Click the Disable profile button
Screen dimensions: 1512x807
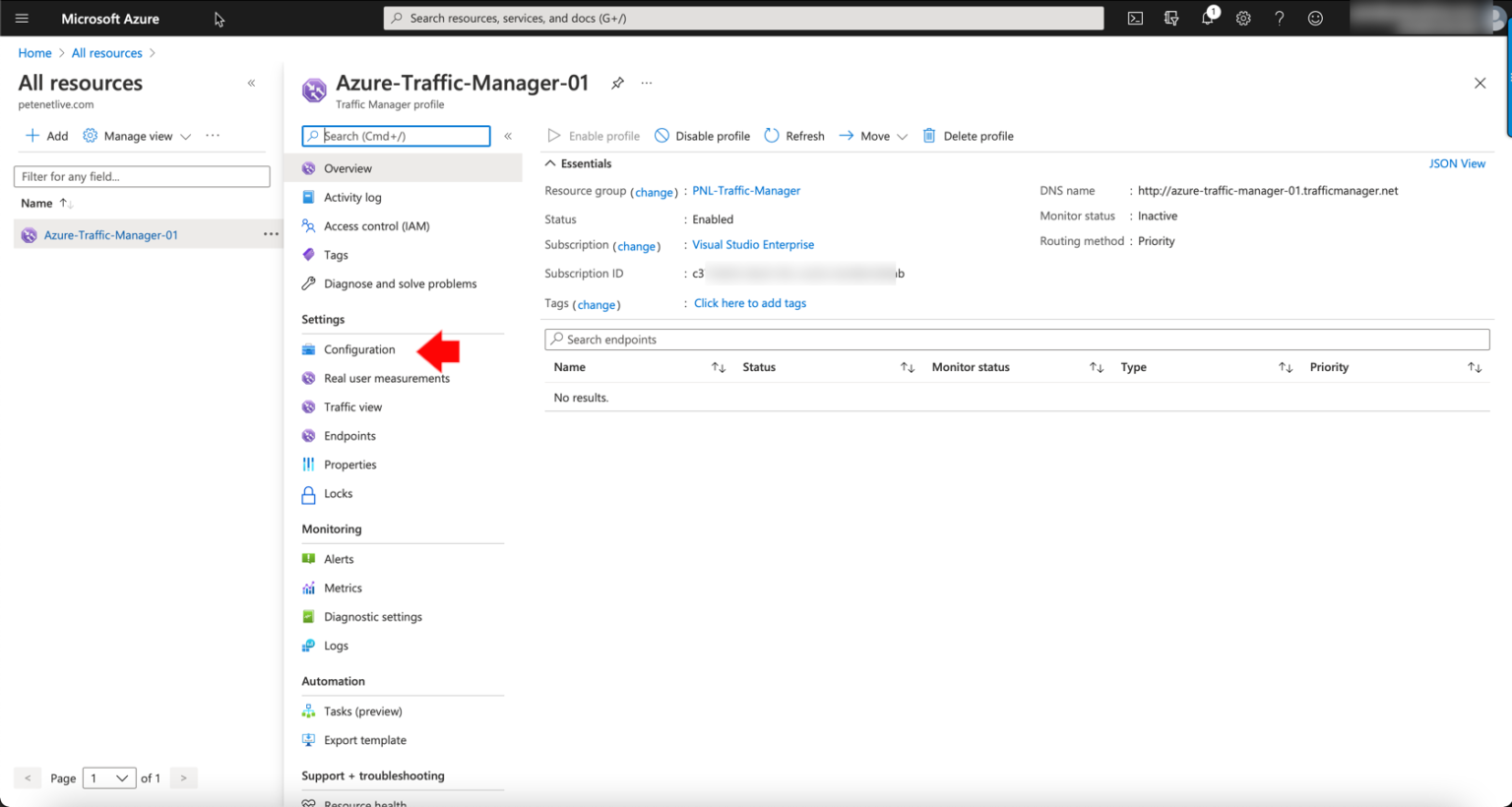(702, 135)
